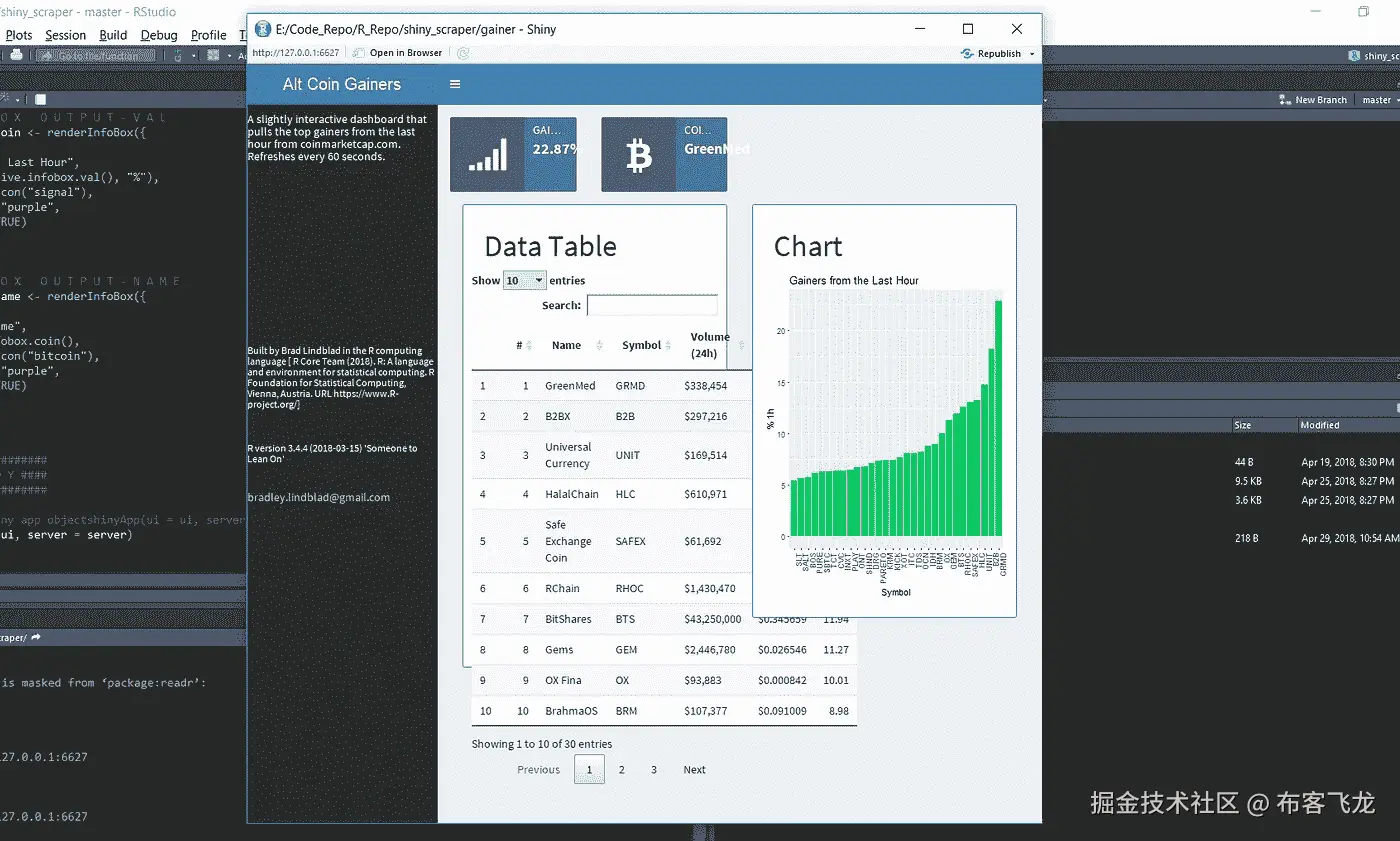Toggle the Alt Coin Gainers sidebar hamburger menu
The height and width of the screenshot is (841, 1400).
(x=455, y=84)
